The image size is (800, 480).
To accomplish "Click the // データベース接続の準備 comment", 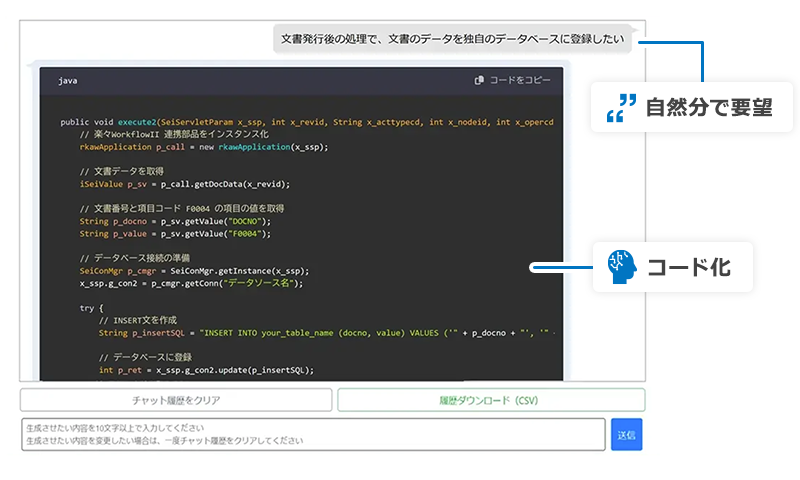I will 135,258.
